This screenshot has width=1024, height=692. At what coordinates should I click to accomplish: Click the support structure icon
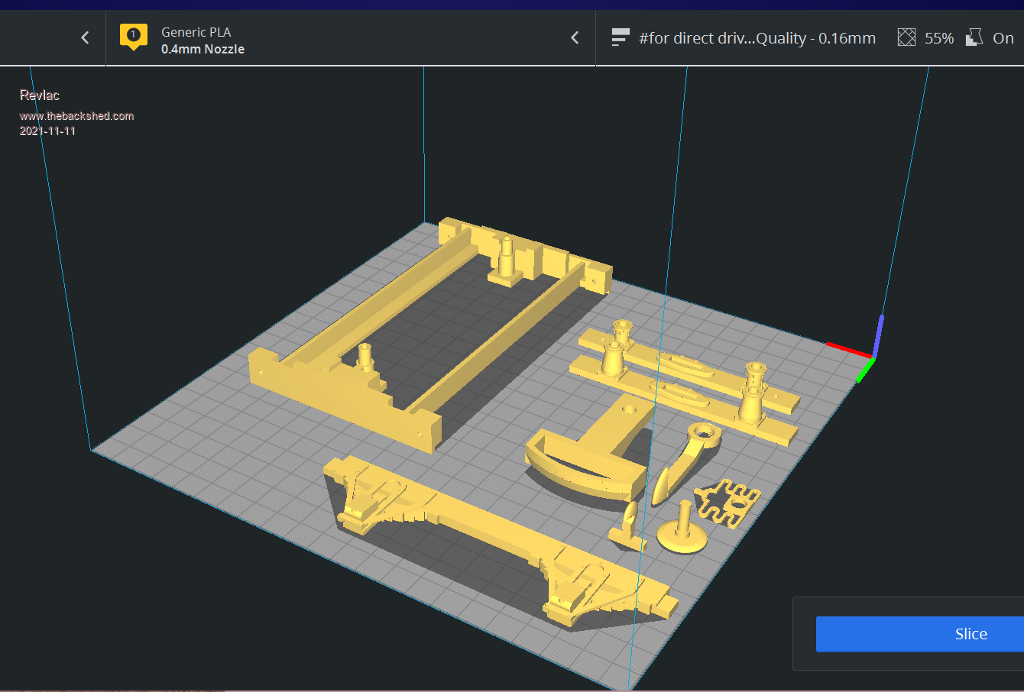974,38
